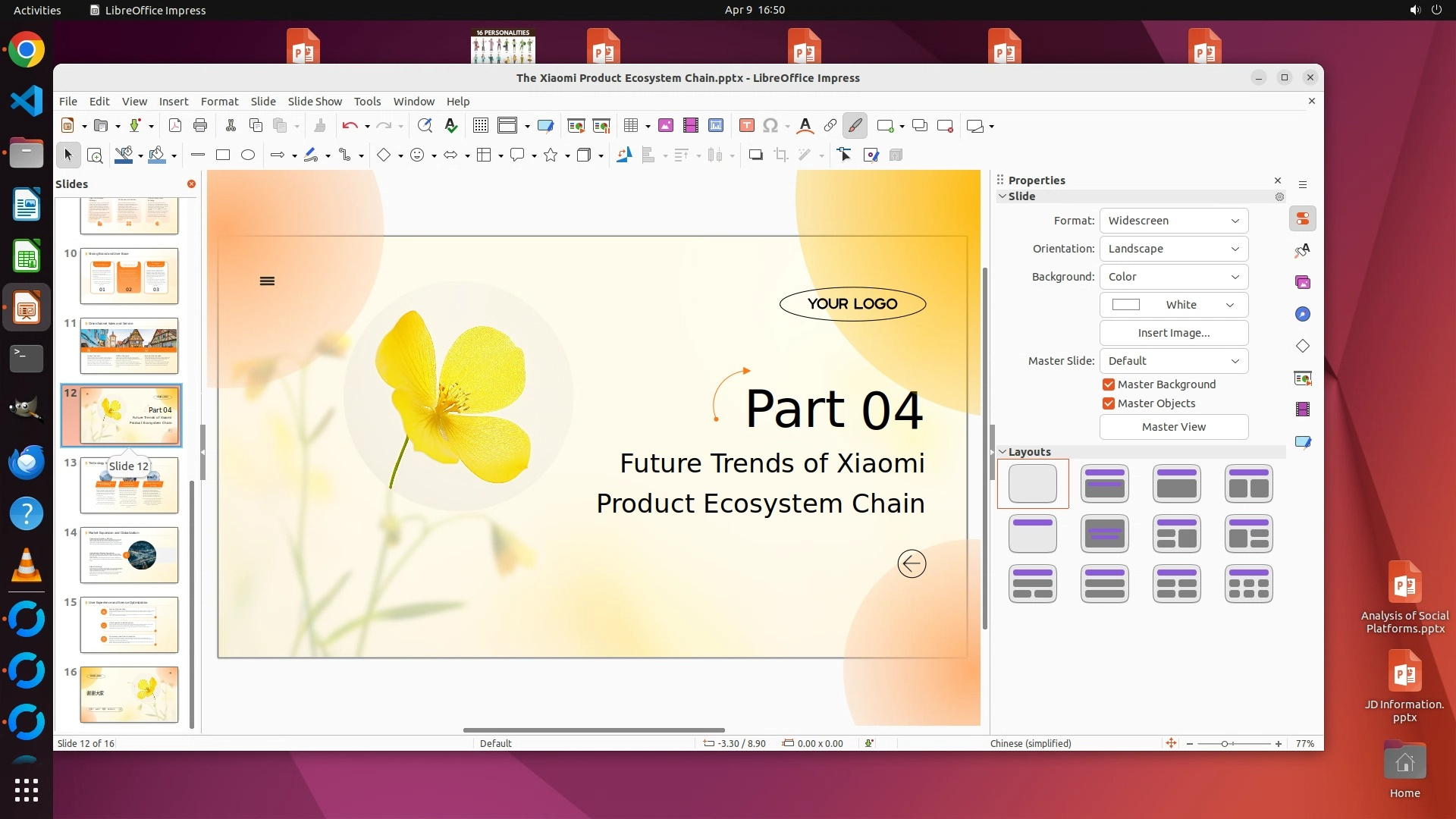Select the Ellipse drawing tool
1456x819 pixels.
point(248,155)
